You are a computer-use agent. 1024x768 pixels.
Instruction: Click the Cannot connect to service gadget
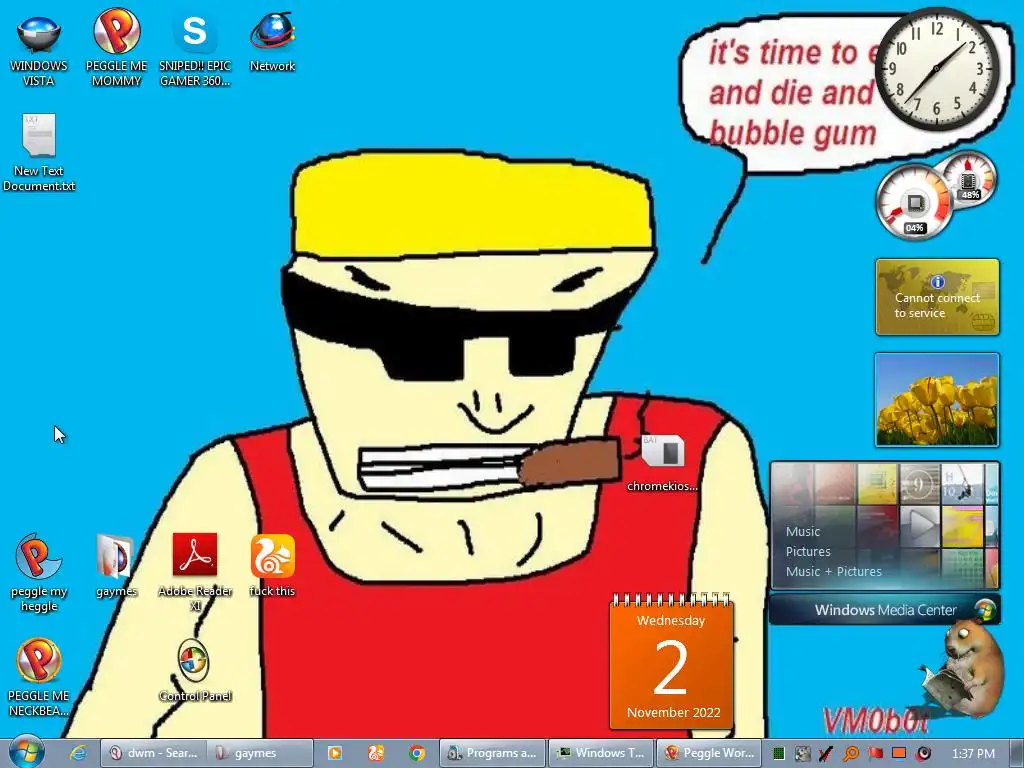pos(937,297)
